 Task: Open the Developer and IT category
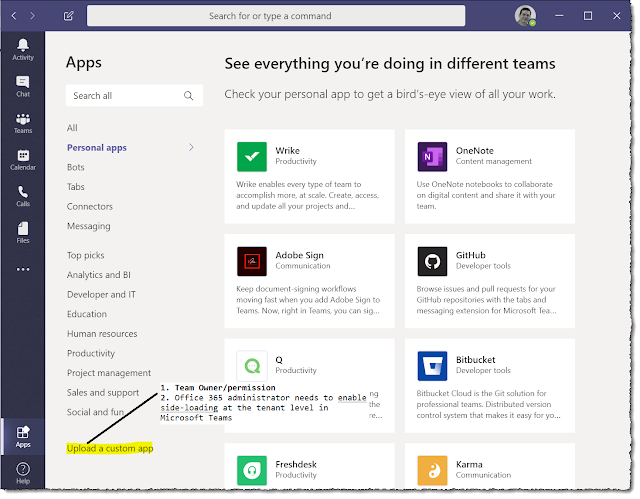(101, 295)
